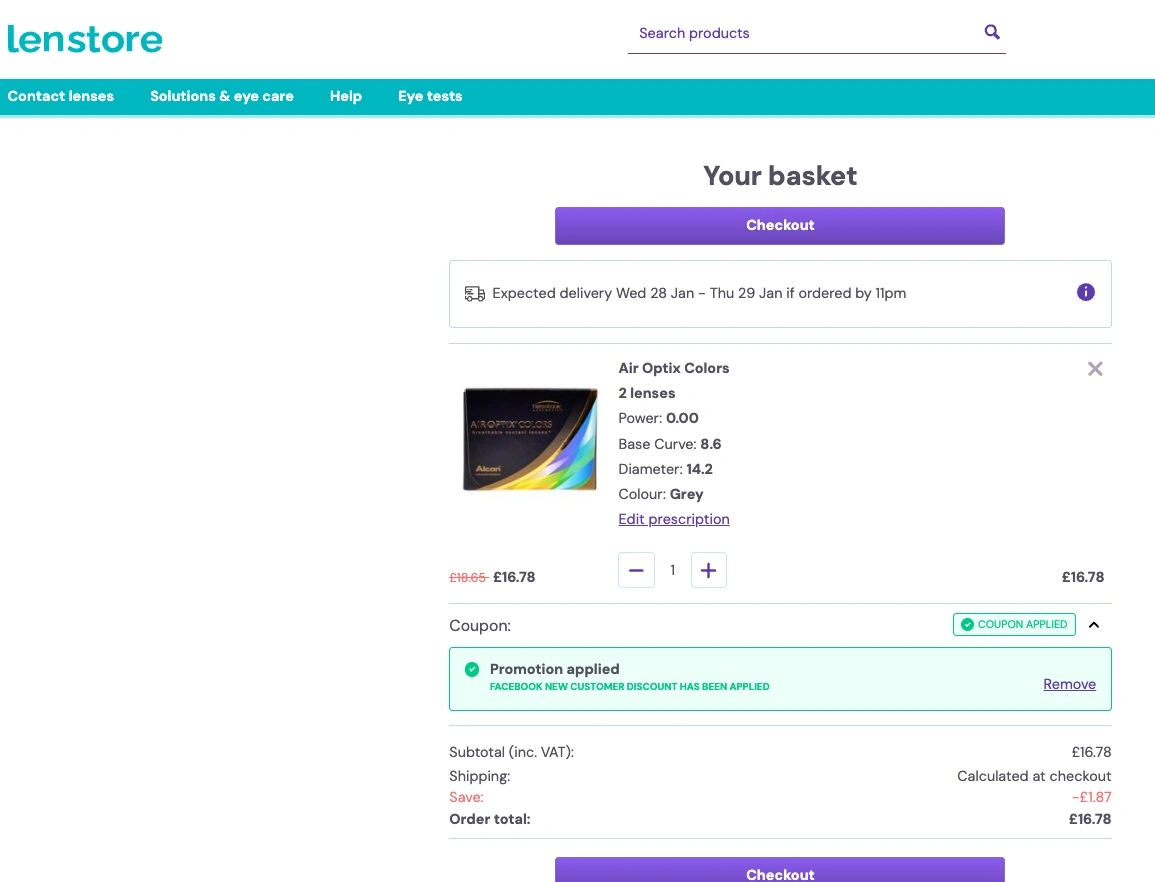Focus the Search products field
Viewport: 1155px width, 882px height.
point(800,33)
